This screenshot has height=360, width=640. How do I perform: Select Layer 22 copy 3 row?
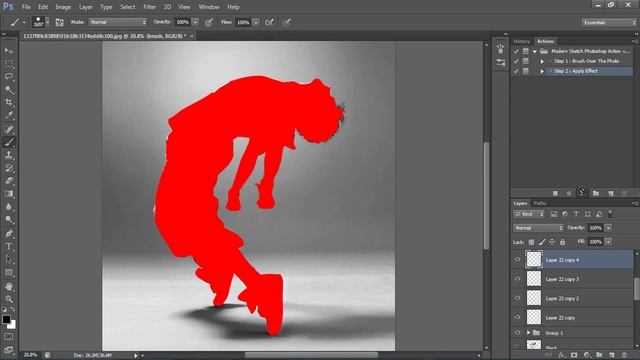pos(572,279)
